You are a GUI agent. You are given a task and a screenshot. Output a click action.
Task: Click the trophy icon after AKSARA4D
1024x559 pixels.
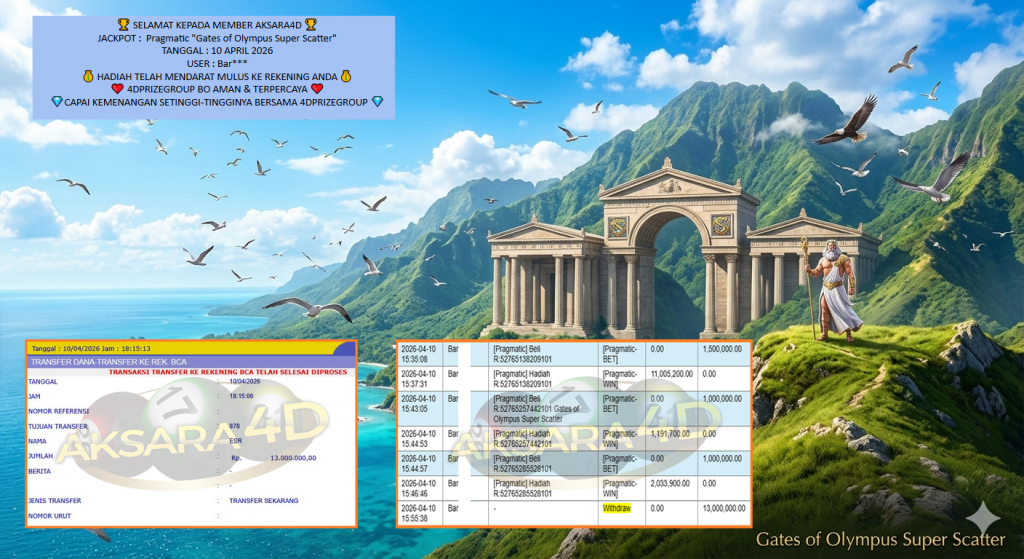point(311,25)
